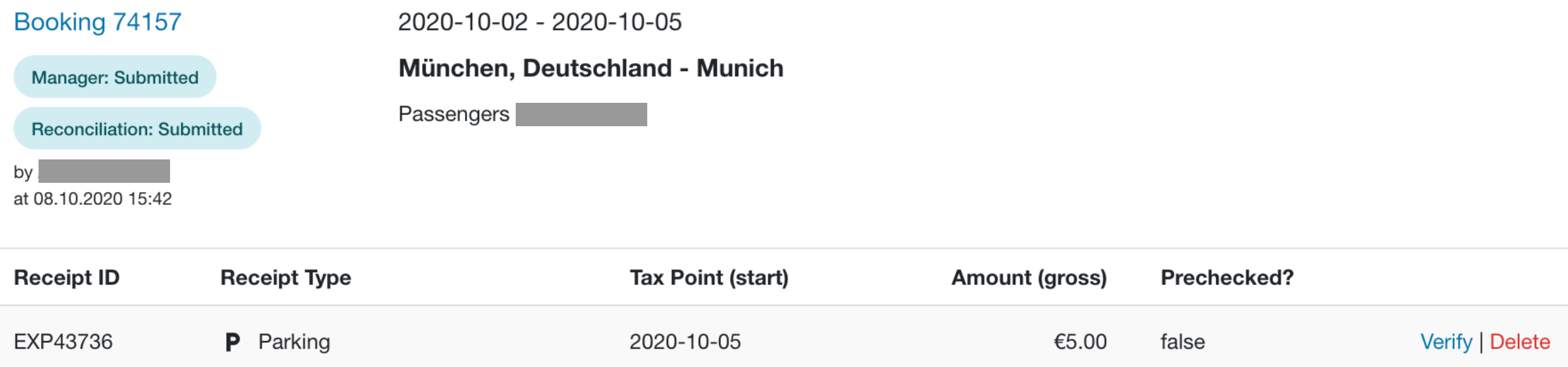Click the Receipt Type column header
Screen dimensions: 1568x367
(286, 278)
